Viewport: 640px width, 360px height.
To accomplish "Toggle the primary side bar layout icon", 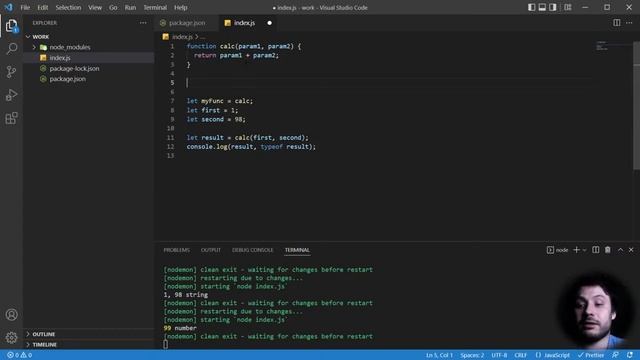I will tap(531, 7).
